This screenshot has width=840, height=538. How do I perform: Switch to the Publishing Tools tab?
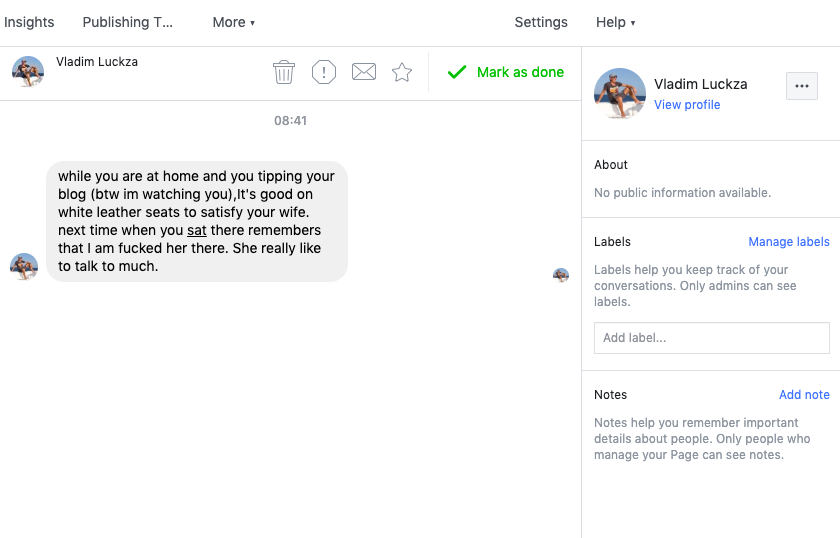coord(128,22)
